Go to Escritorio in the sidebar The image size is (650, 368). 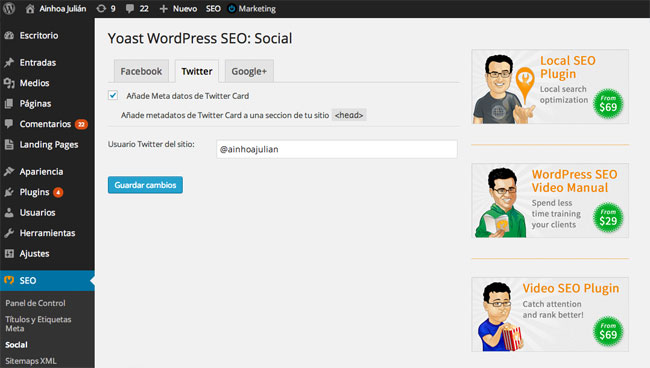(39, 35)
